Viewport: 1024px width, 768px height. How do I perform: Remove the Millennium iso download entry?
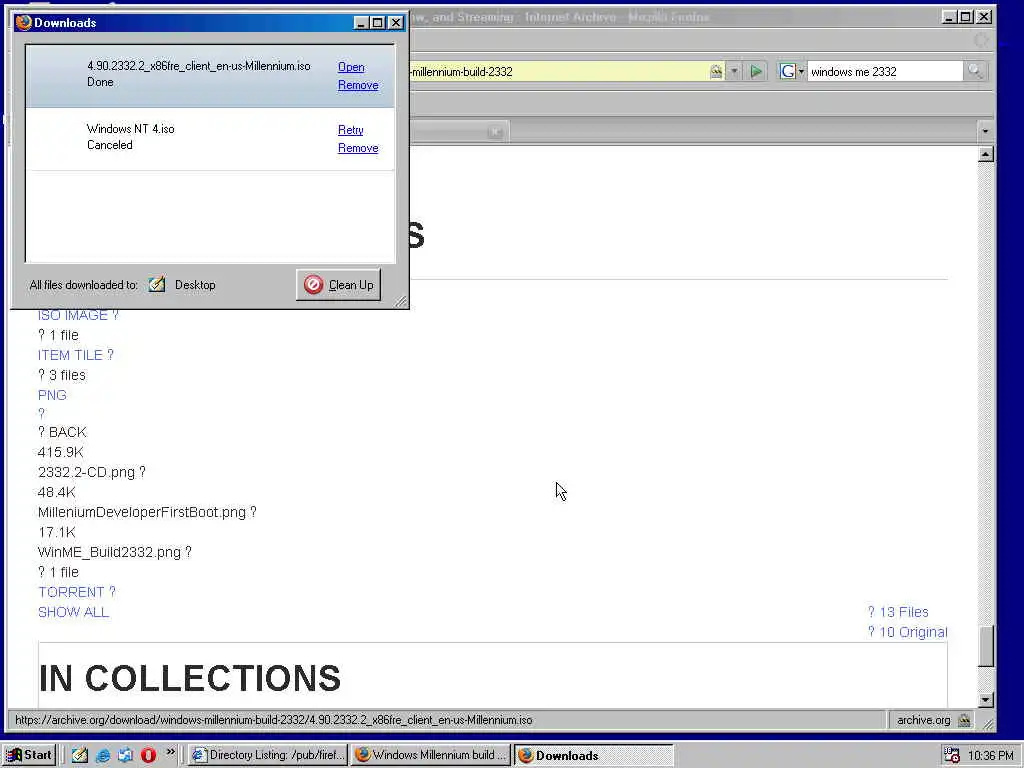click(358, 85)
